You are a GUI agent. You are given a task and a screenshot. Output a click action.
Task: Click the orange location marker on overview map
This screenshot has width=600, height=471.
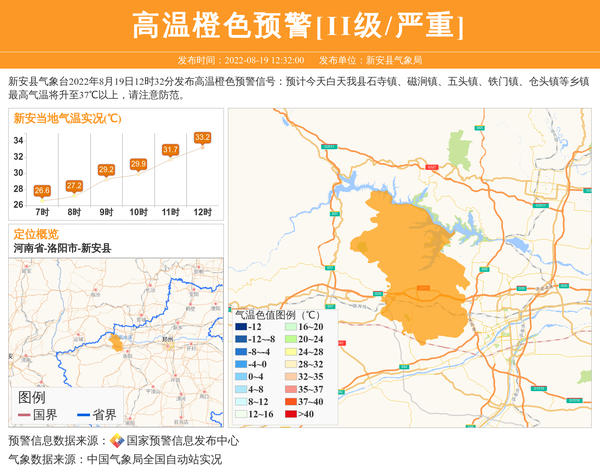click(117, 343)
